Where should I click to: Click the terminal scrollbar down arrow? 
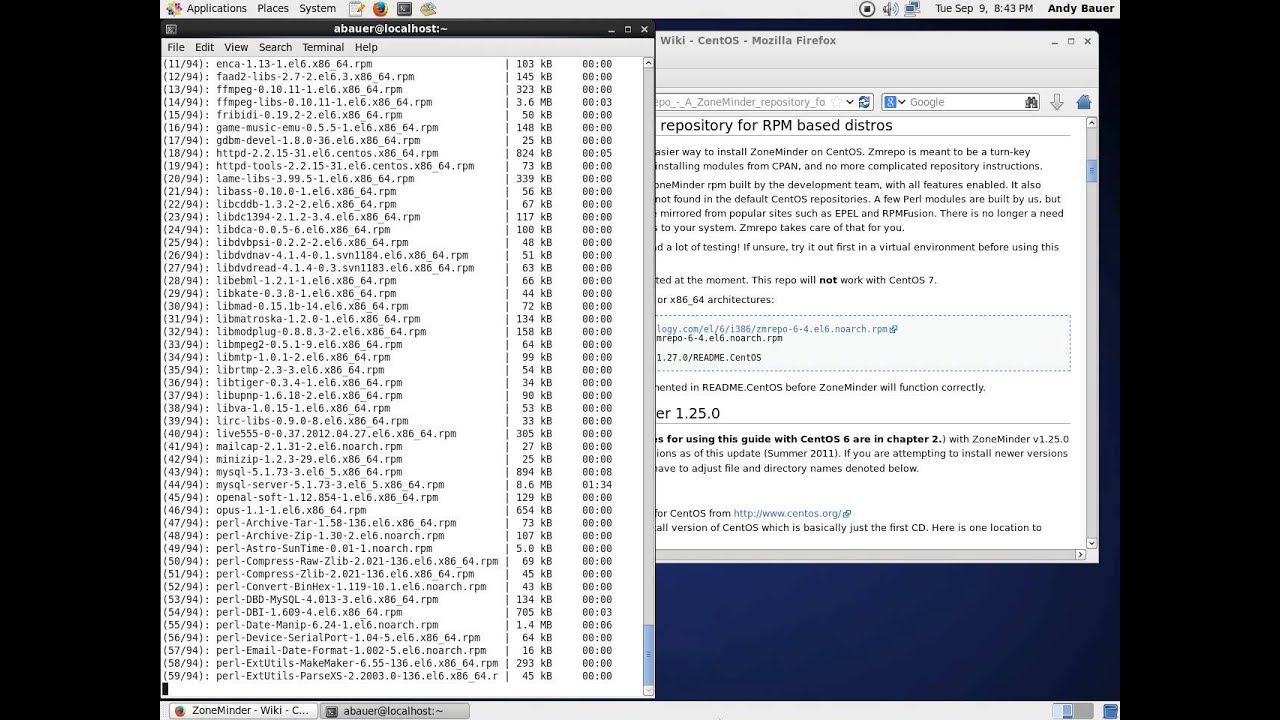[x=649, y=690]
